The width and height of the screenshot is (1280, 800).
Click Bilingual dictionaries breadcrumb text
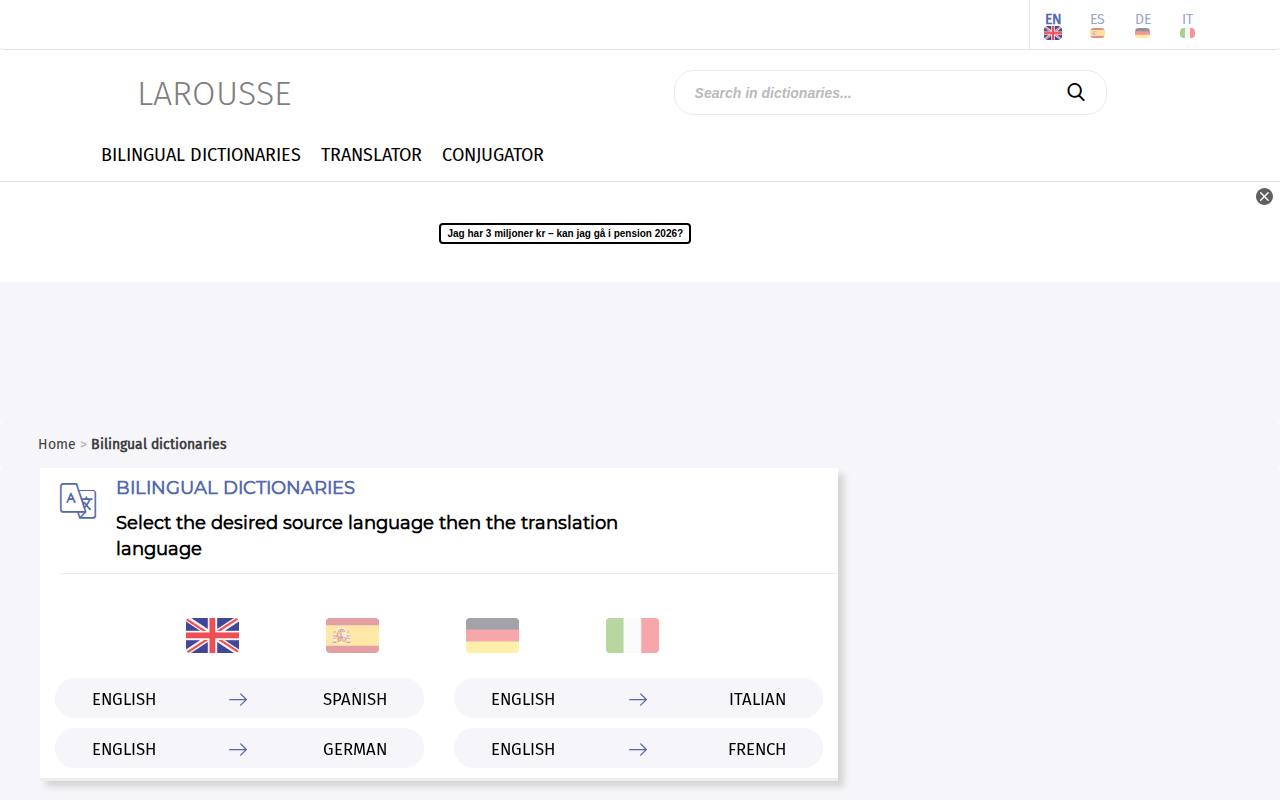click(x=159, y=444)
